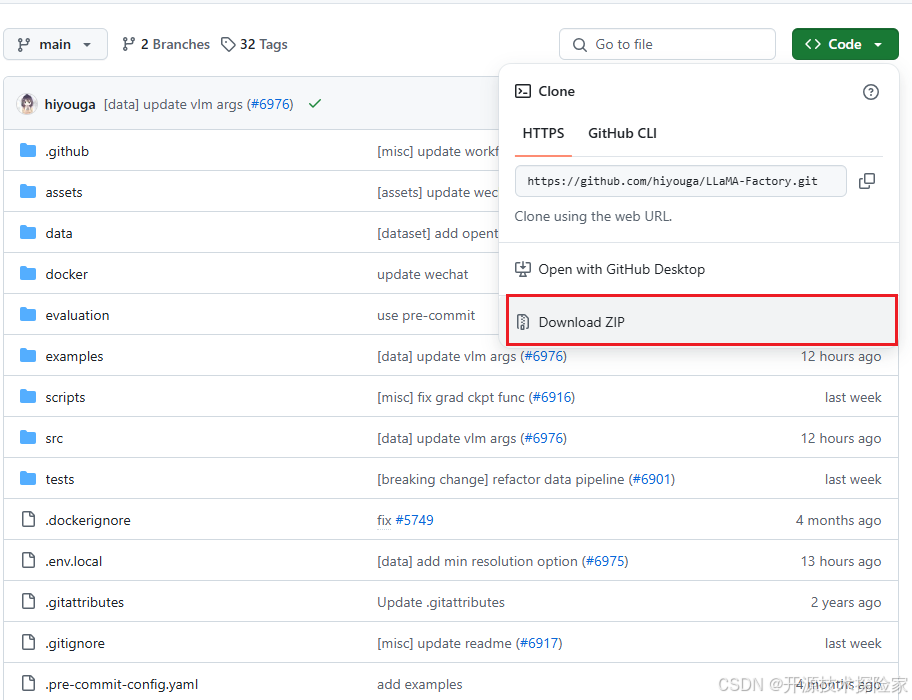Open the data folder
Image resolution: width=912 pixels, height=700 pixels.
(x=59, y=233)
